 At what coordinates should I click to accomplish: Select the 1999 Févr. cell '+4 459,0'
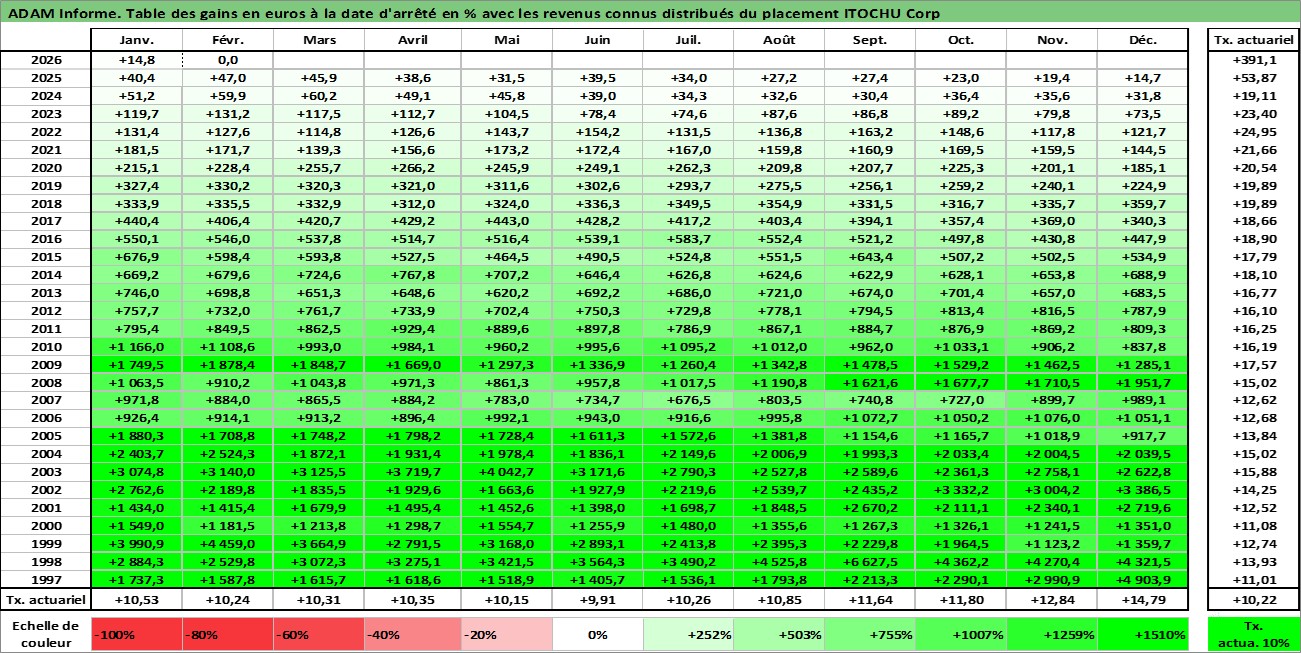pyautogui.click(x=227, y=544)
